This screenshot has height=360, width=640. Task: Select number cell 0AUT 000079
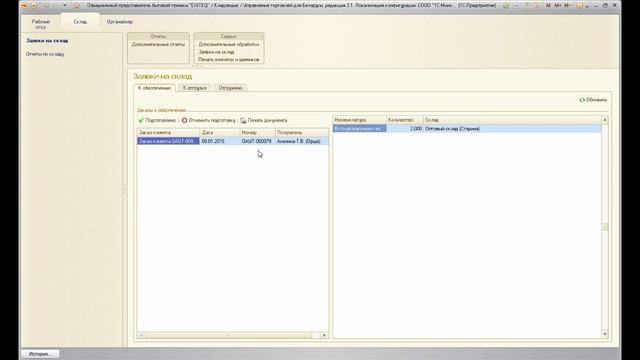coord(258,141)
